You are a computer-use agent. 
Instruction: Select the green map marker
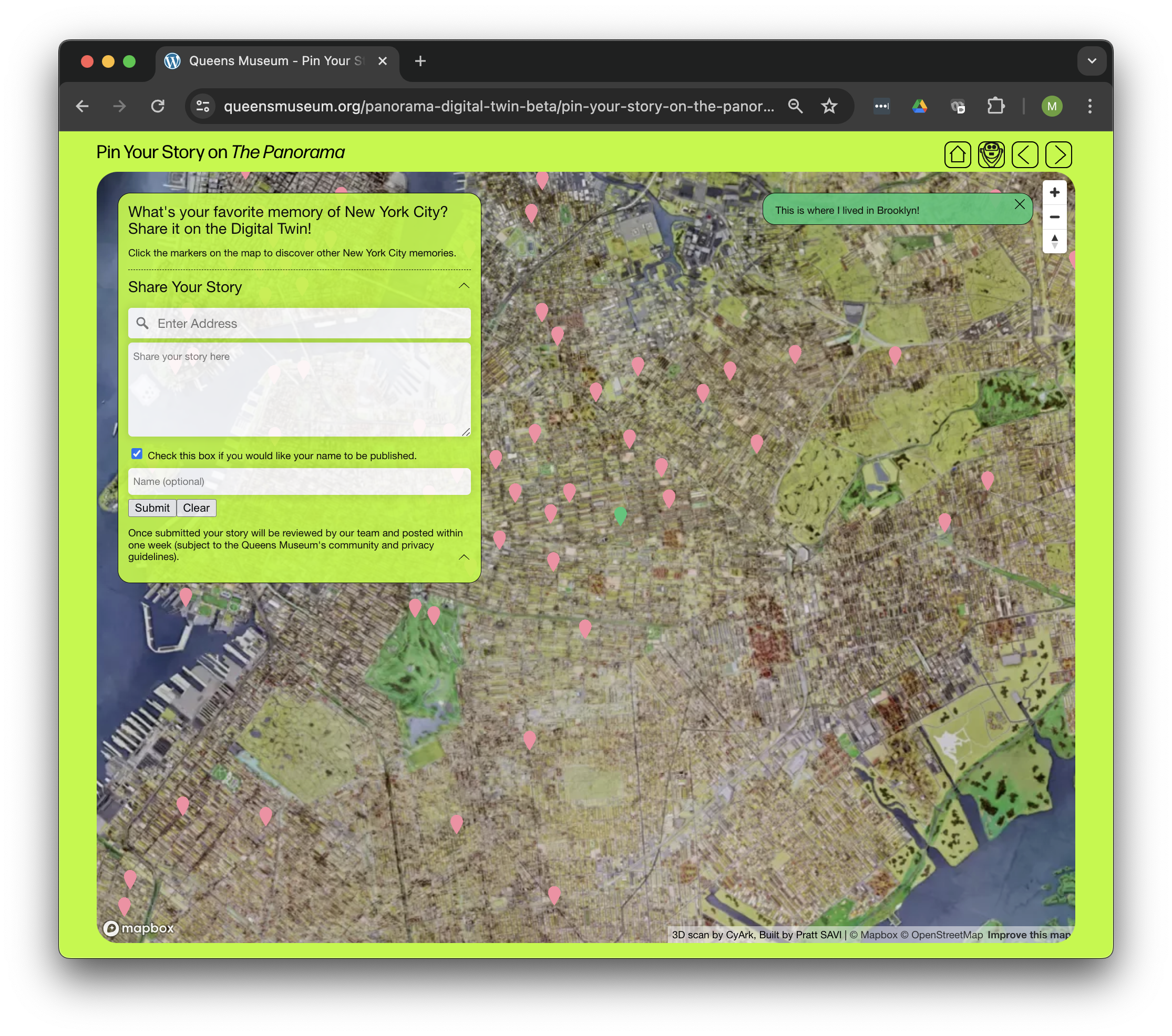coord(620,516)
